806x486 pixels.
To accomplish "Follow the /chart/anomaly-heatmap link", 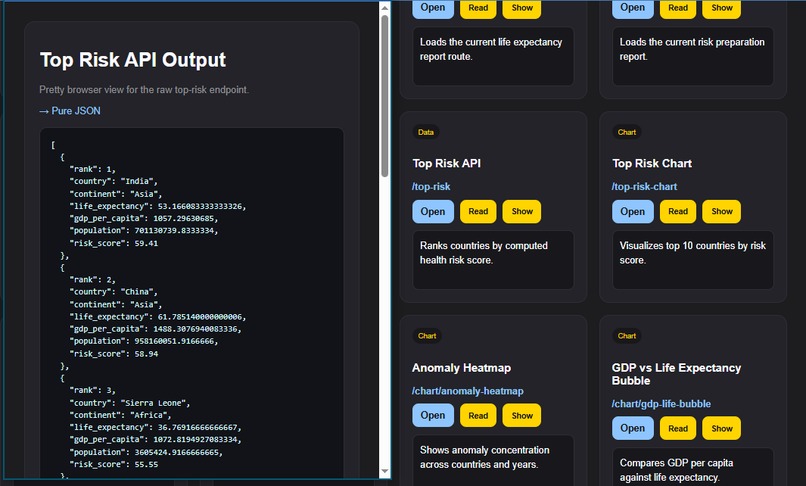I will [468, 391].
